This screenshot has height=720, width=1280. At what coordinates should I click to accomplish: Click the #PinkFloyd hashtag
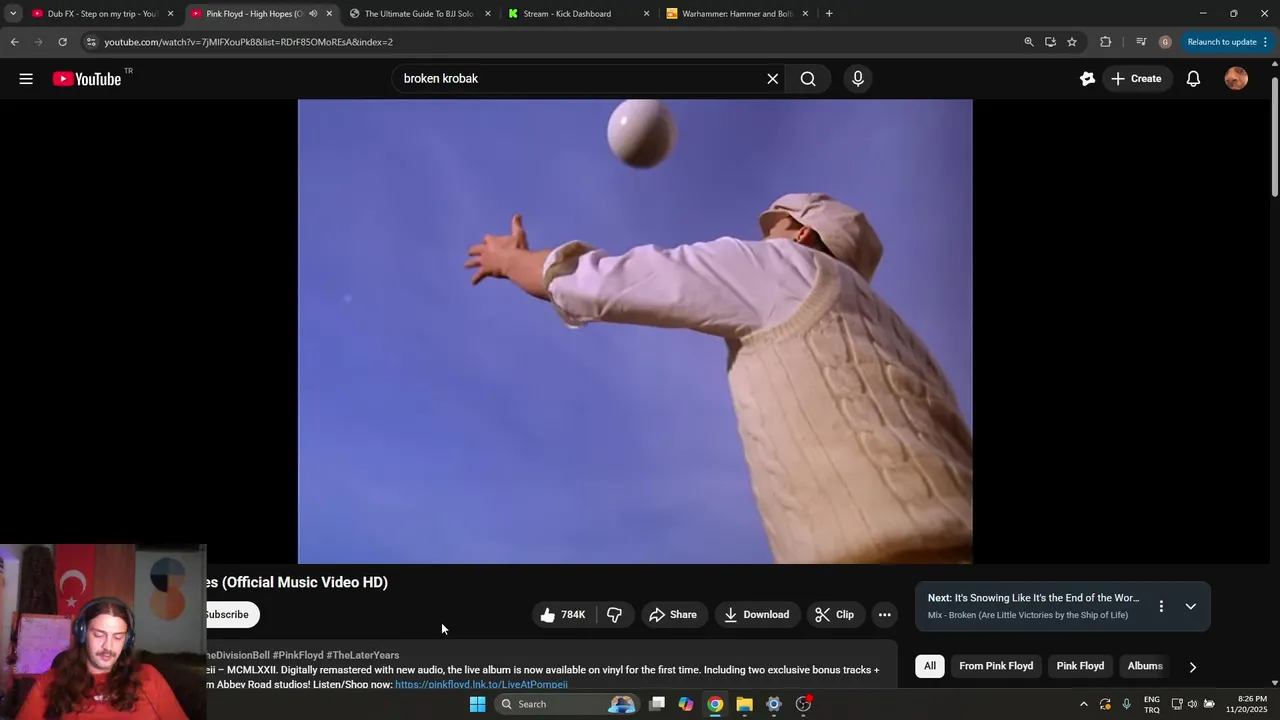pos(297,655)
